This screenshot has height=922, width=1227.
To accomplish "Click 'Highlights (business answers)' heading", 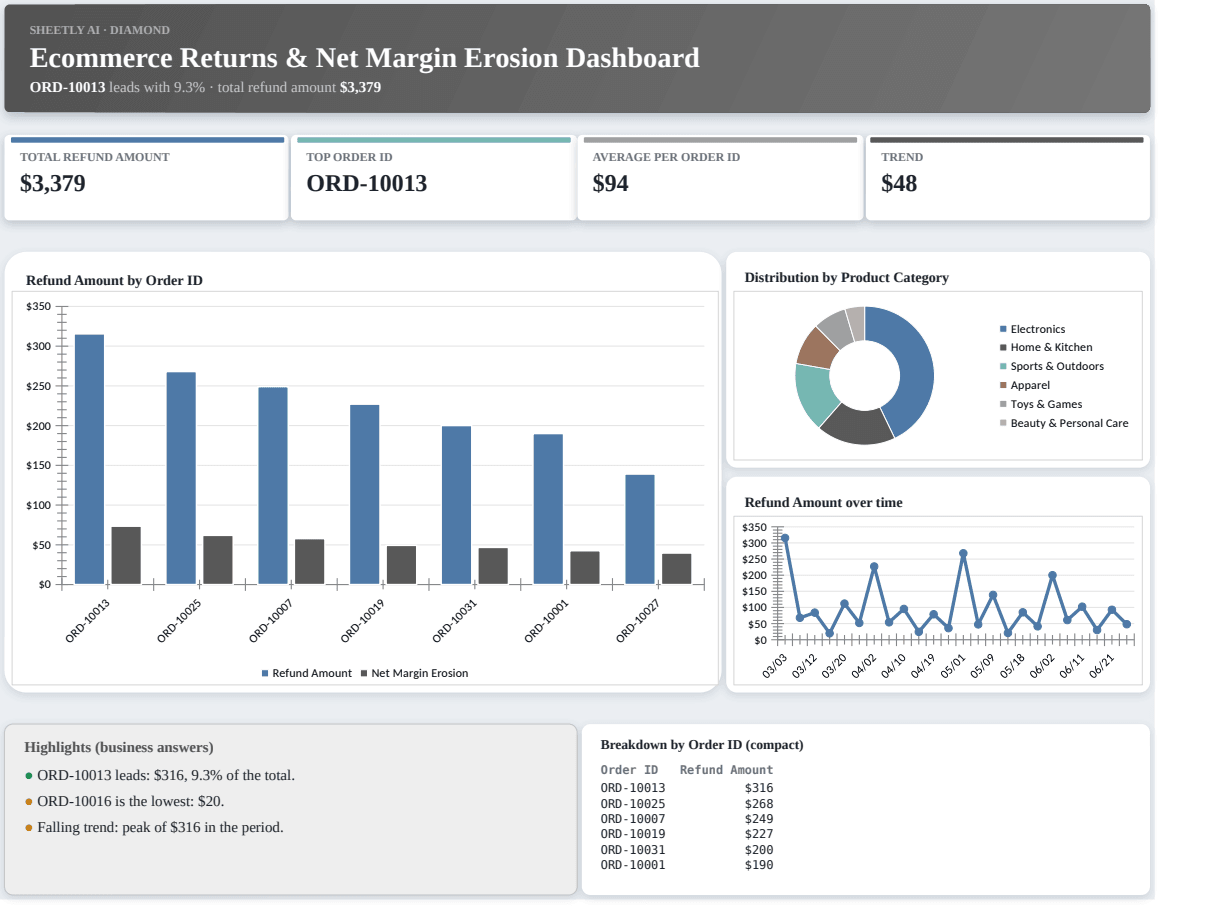I will coord(119,747).
